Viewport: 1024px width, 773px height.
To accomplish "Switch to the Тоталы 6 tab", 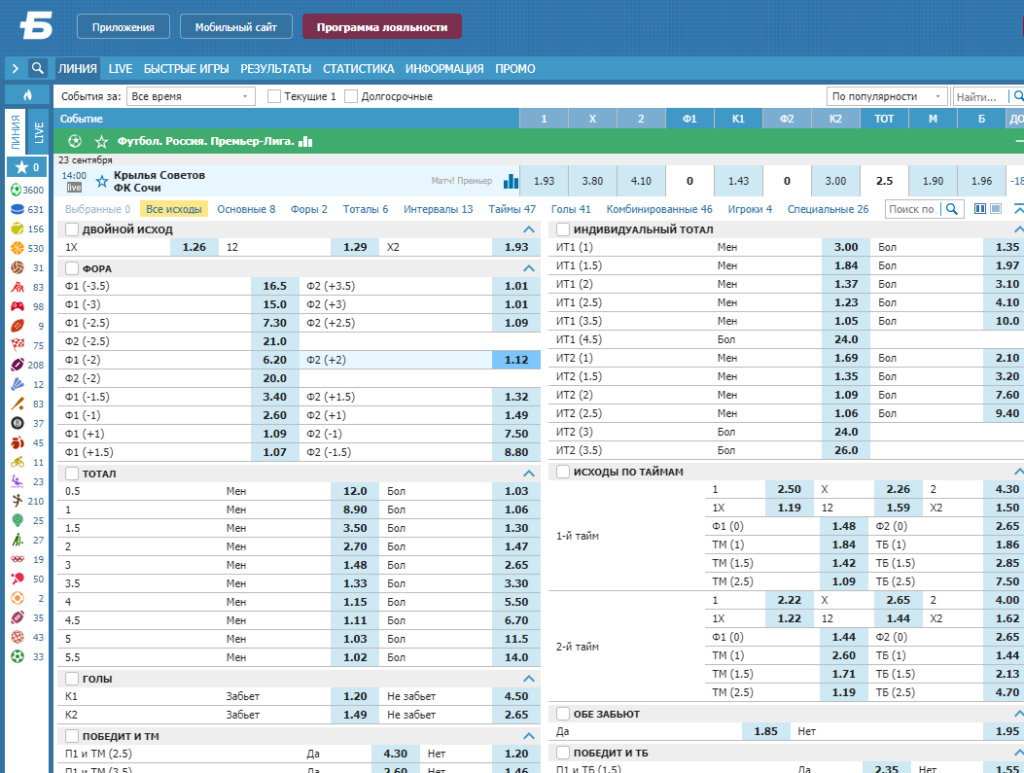I will [365, 209].
